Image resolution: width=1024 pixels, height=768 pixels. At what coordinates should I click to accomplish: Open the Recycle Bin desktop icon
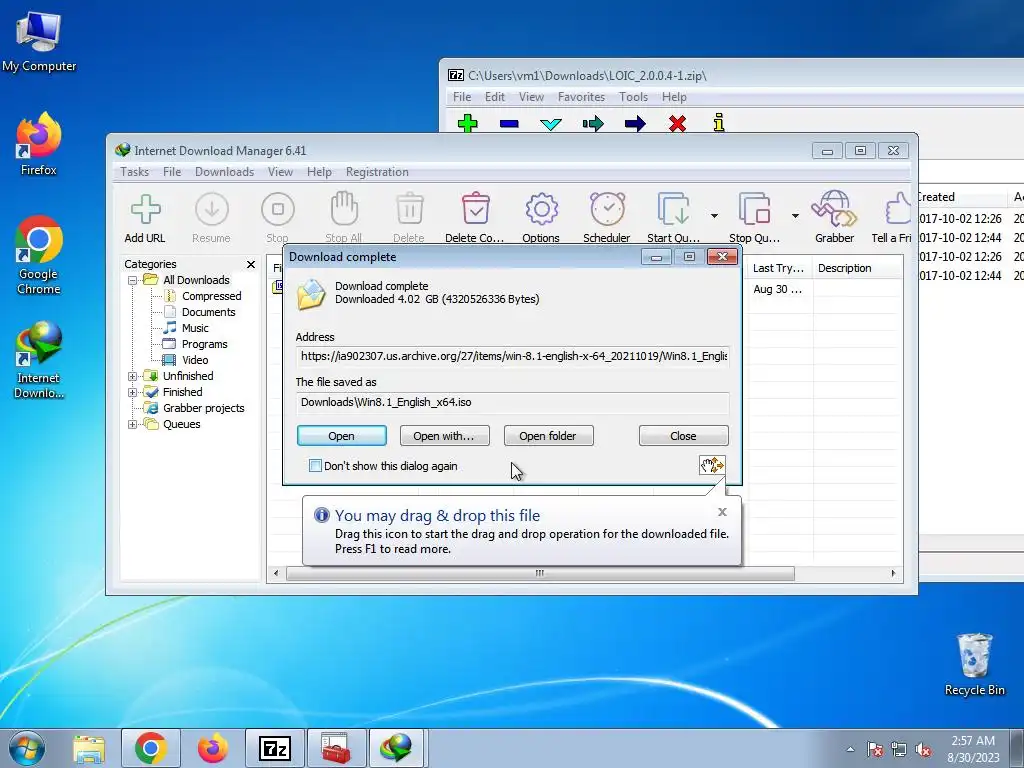[x=974, y=664]
